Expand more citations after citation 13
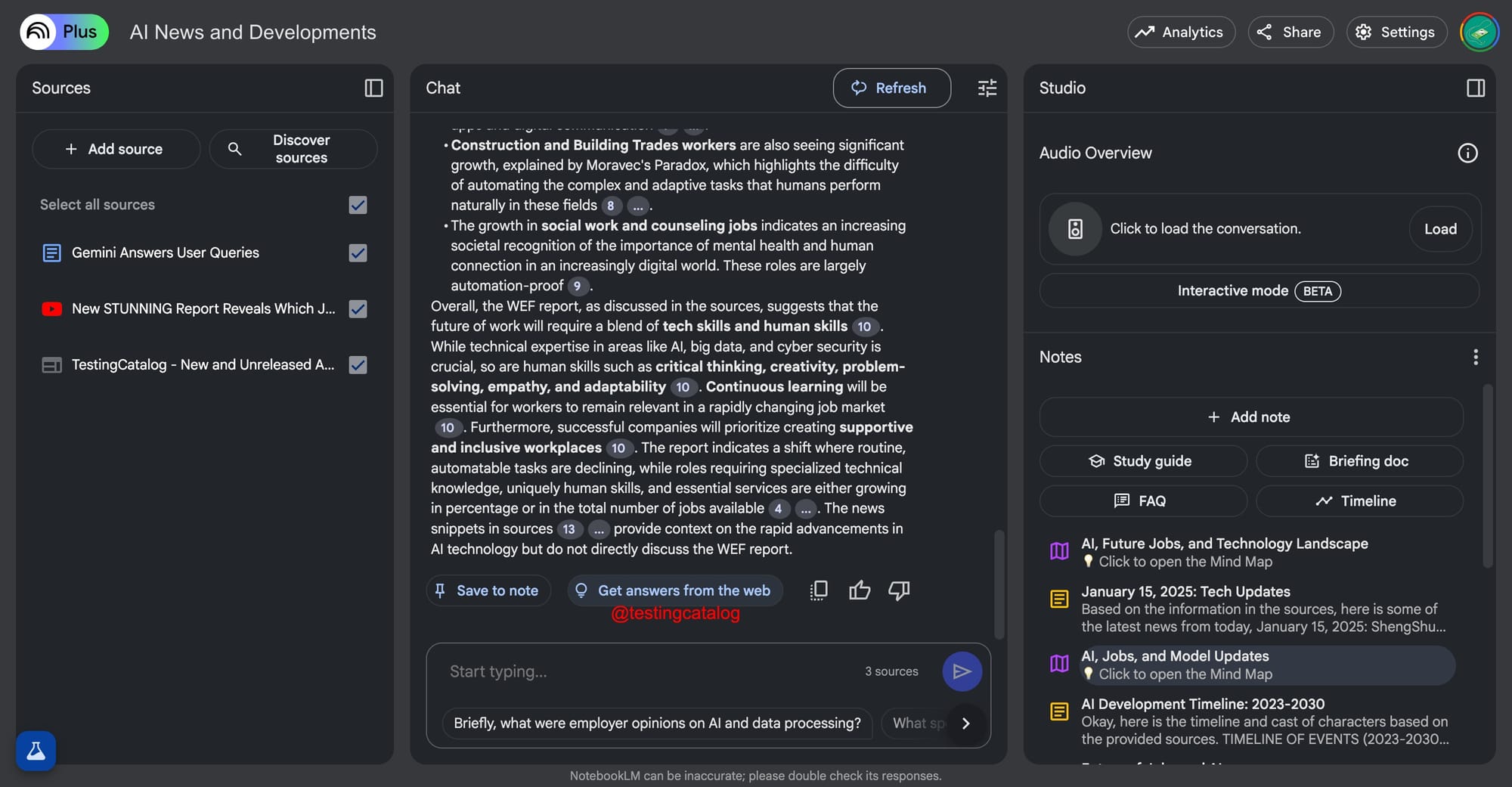 (x=599, y=529)
